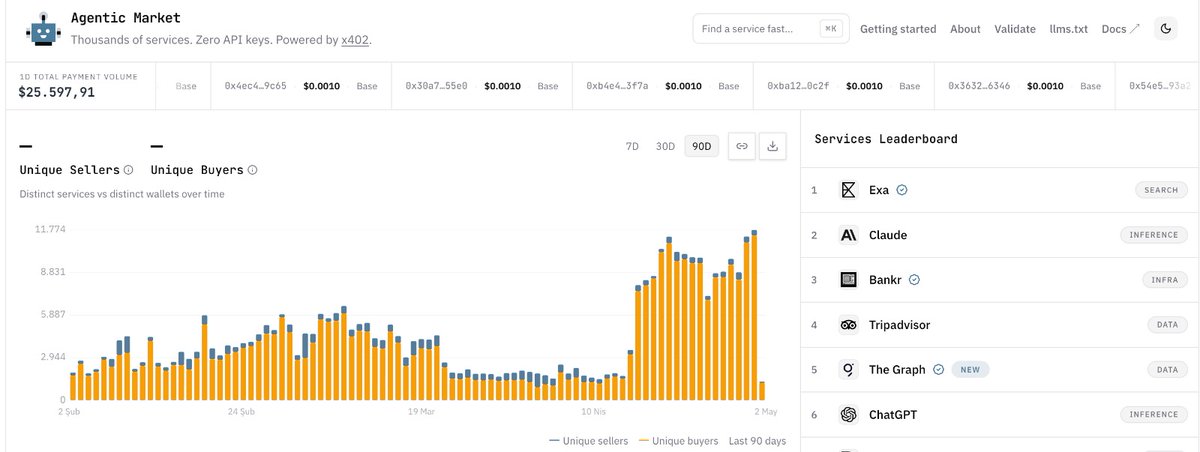1200x452 pixels.
Task: Click the Agentic Market robot logo
Action: coord(42,29)
